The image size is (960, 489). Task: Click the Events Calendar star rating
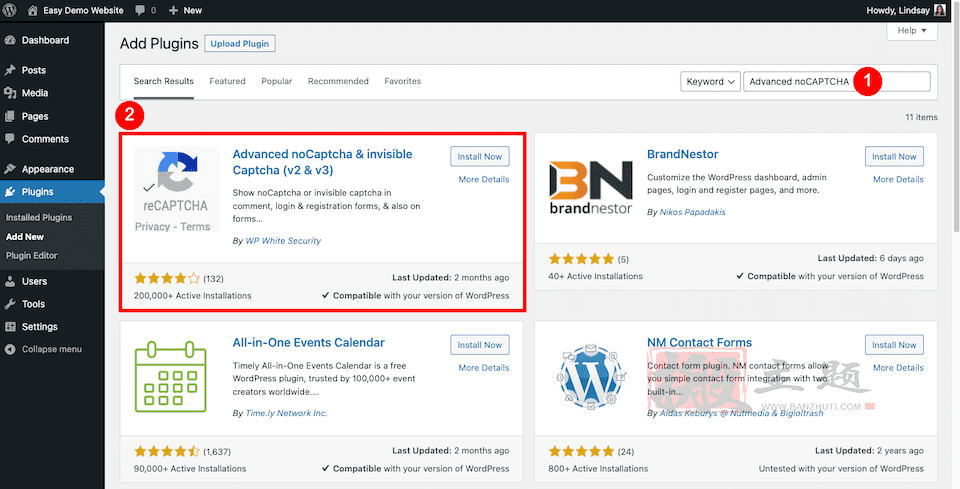(x=167, y=452)
